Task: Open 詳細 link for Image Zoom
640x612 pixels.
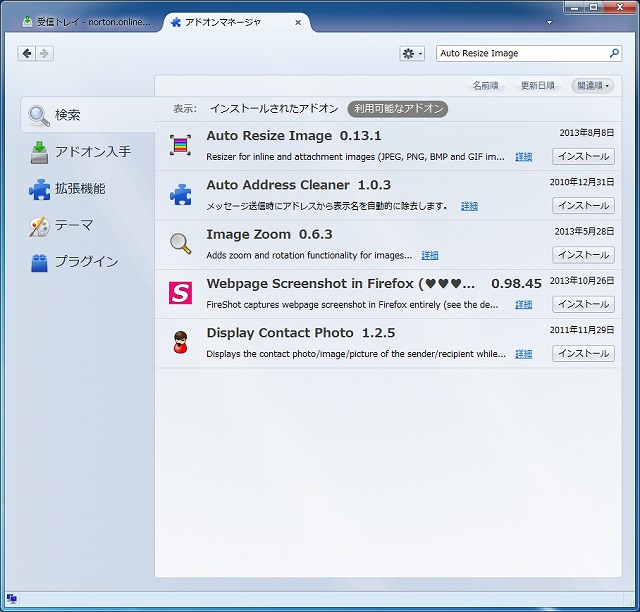Action: coord(430,256)
